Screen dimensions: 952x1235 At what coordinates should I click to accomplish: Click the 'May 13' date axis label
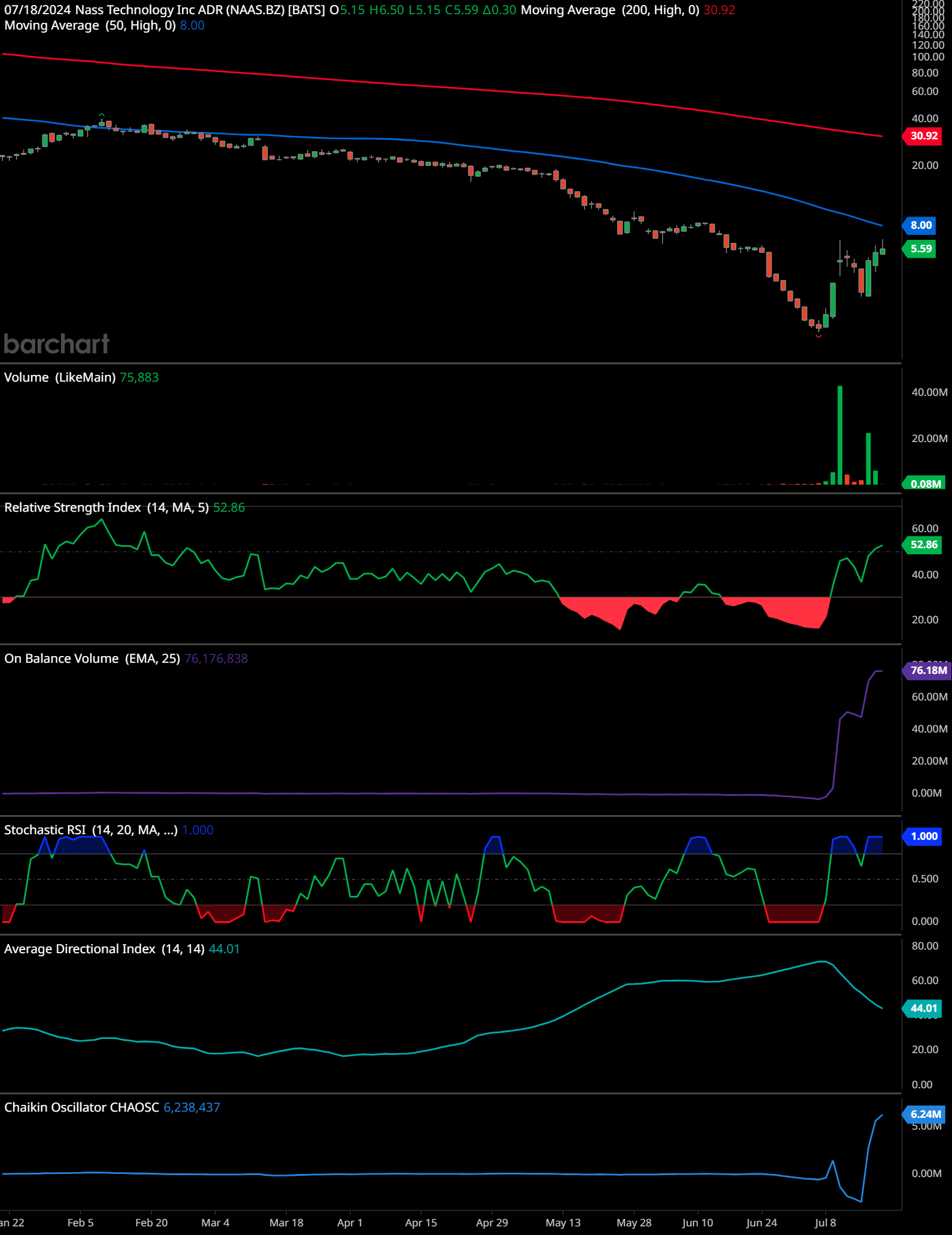tap(563, 1223)
